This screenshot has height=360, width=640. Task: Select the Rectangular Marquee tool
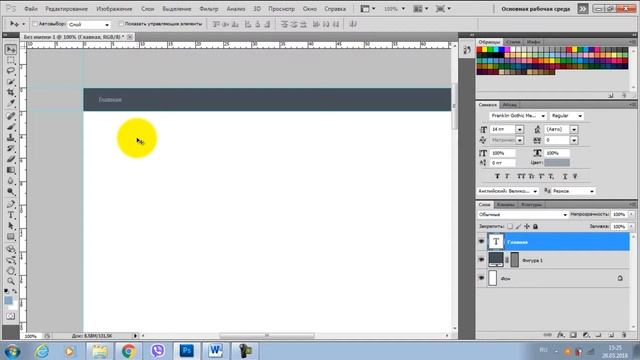[x=11, y=60]
